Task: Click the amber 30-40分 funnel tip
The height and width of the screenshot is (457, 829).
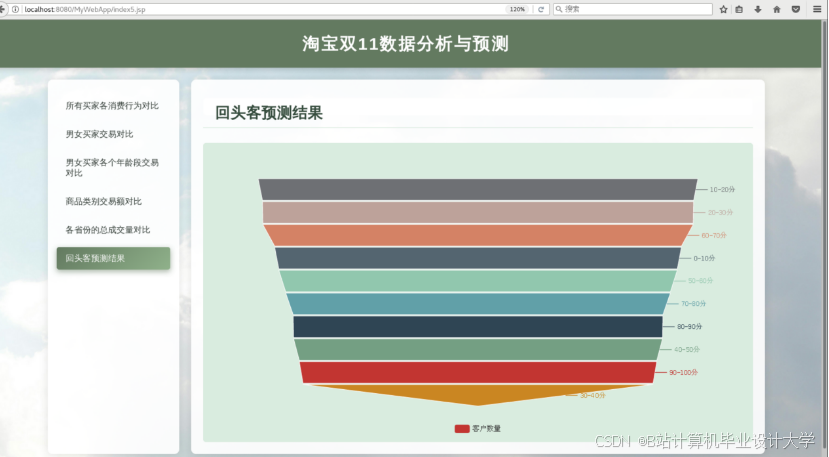Action: coord(478,394)
